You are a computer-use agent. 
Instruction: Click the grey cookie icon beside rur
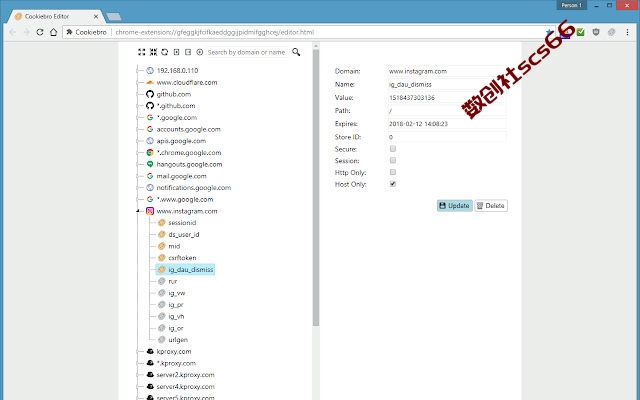click(x=162, y=281)
